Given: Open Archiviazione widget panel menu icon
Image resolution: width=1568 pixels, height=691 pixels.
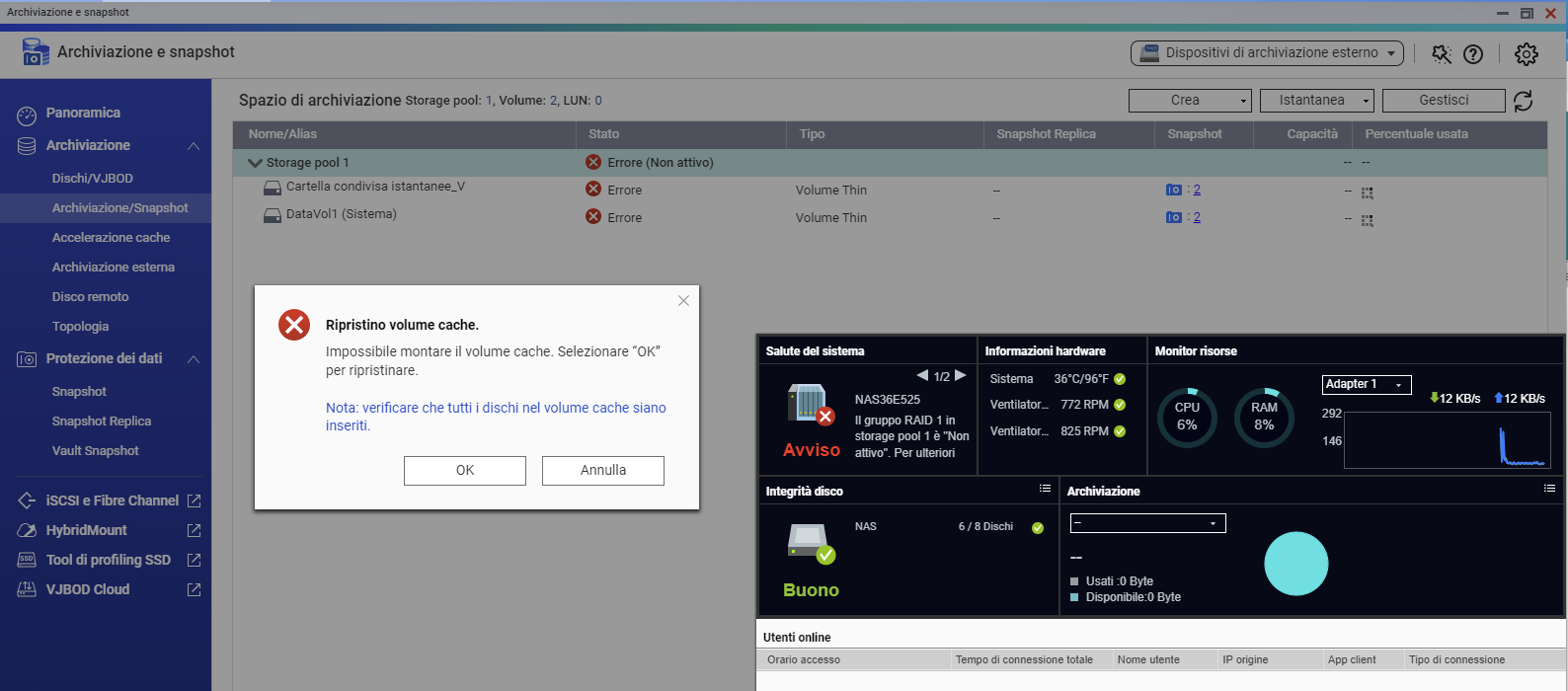Looking at the screenshot, I should [1549, 489].
